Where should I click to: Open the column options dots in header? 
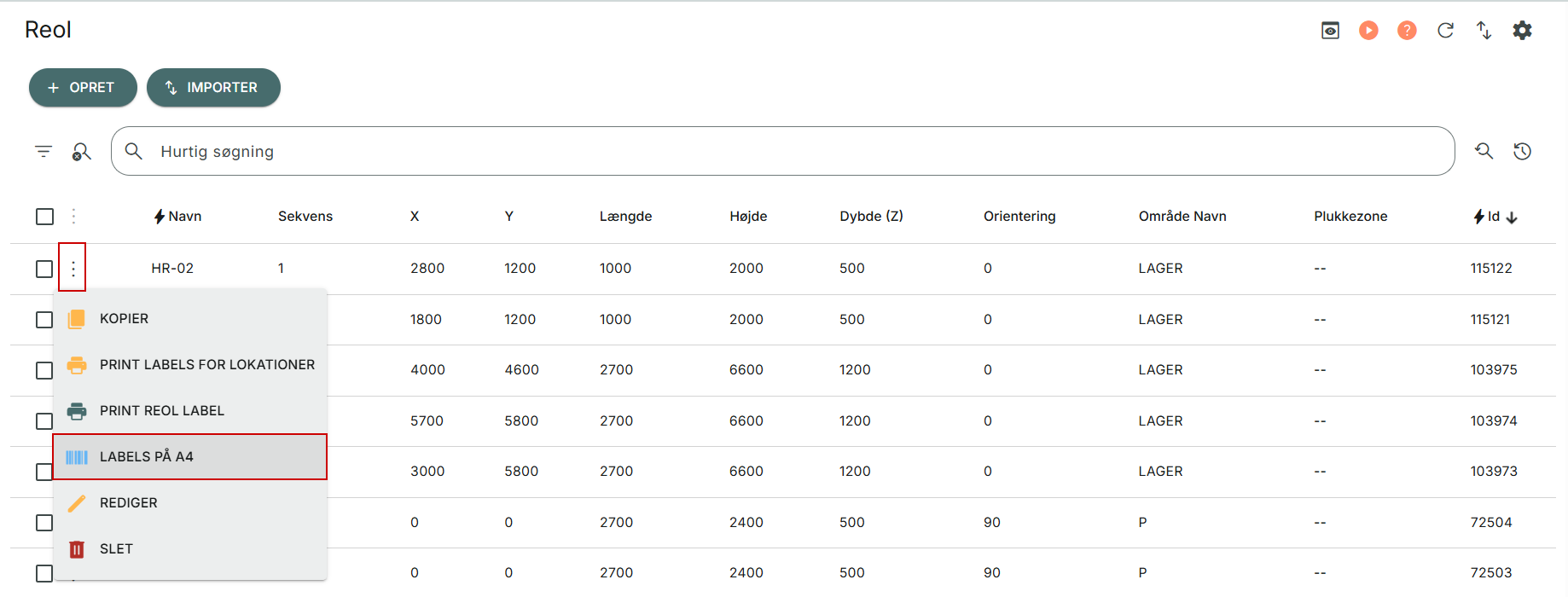[x=73, y=217]
